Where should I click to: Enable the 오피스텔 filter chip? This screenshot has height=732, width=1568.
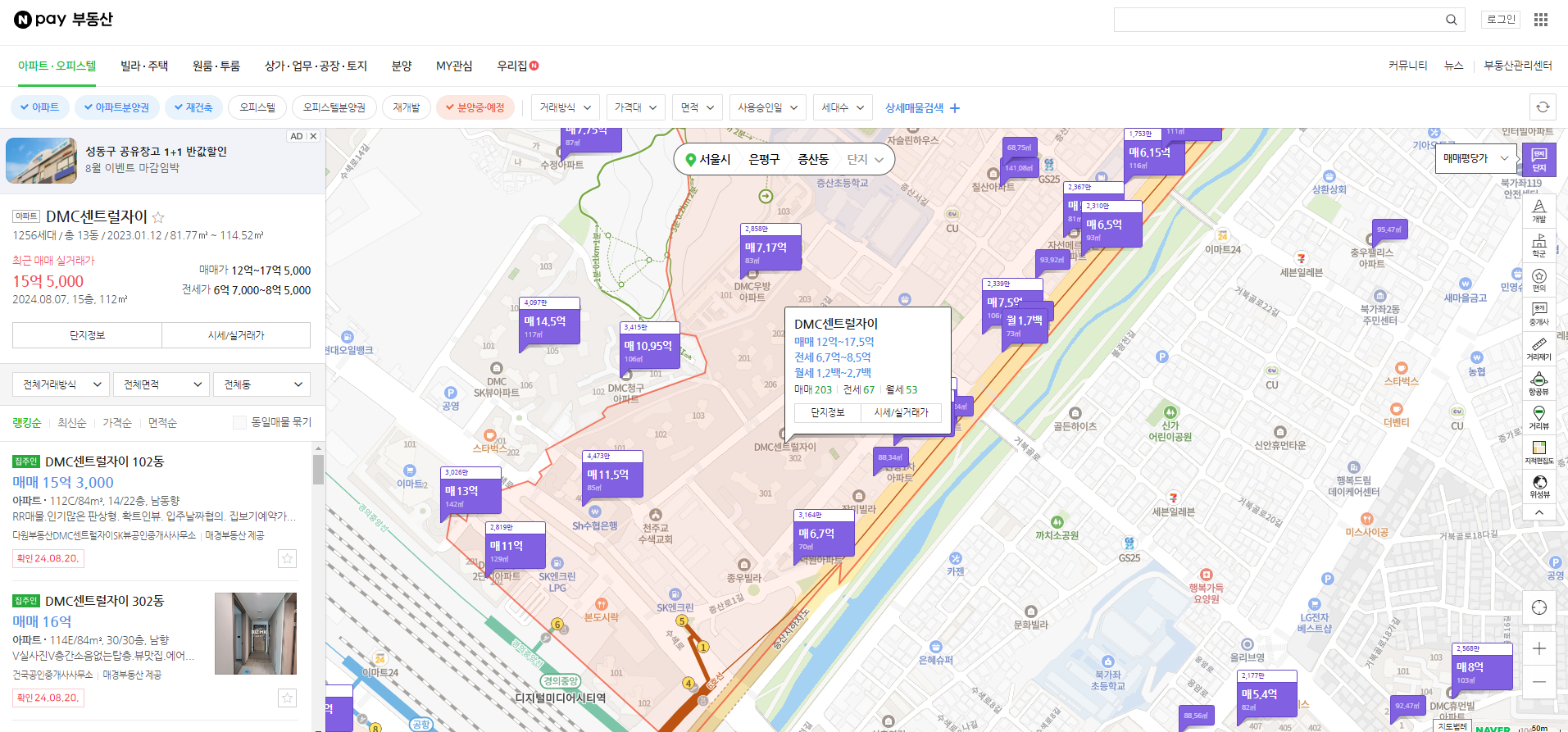[x=257, y=107]
